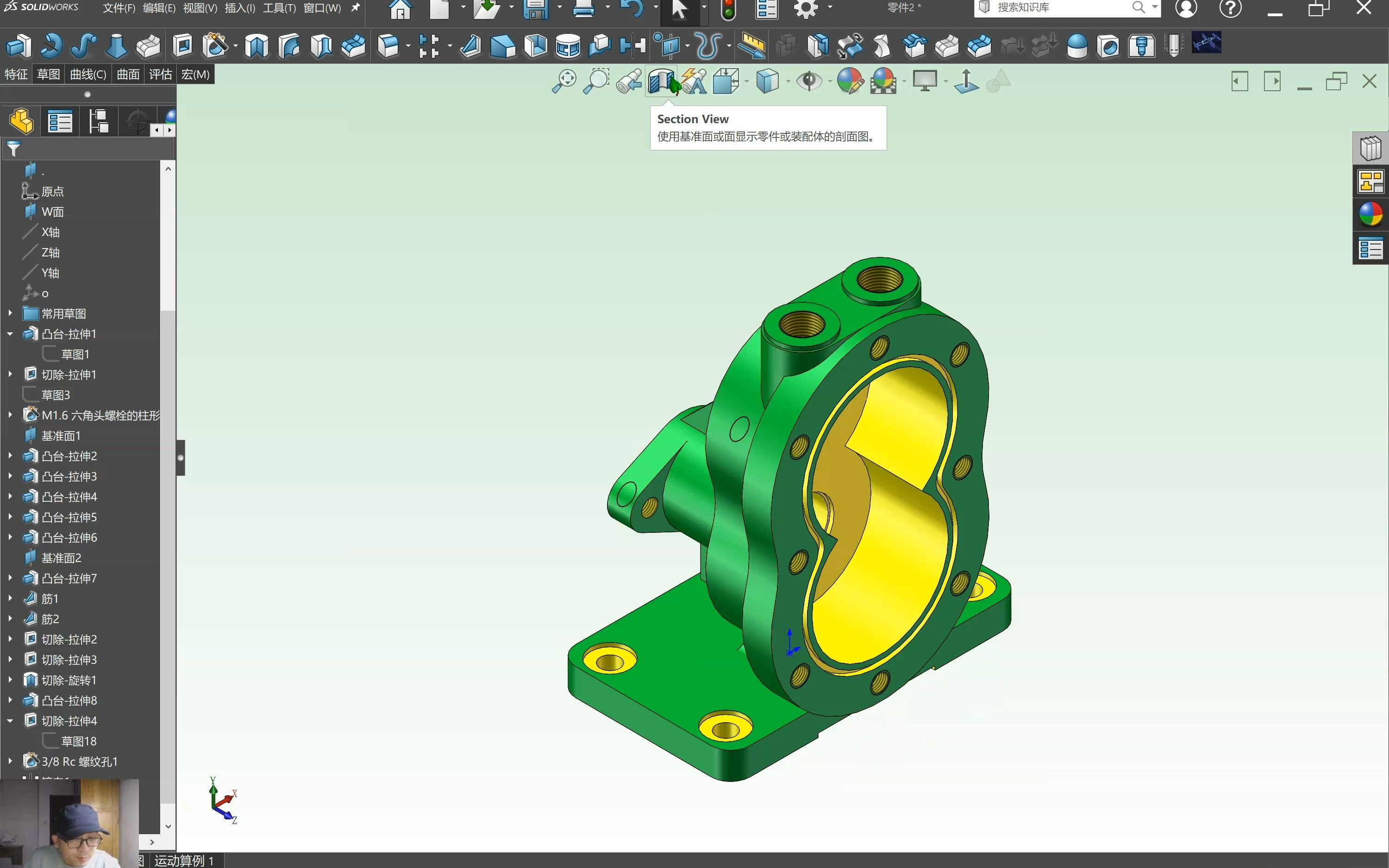Click the Extruded Boss/Base tool icon
This screenshot has height=868, width=1389.
(19, 46)
